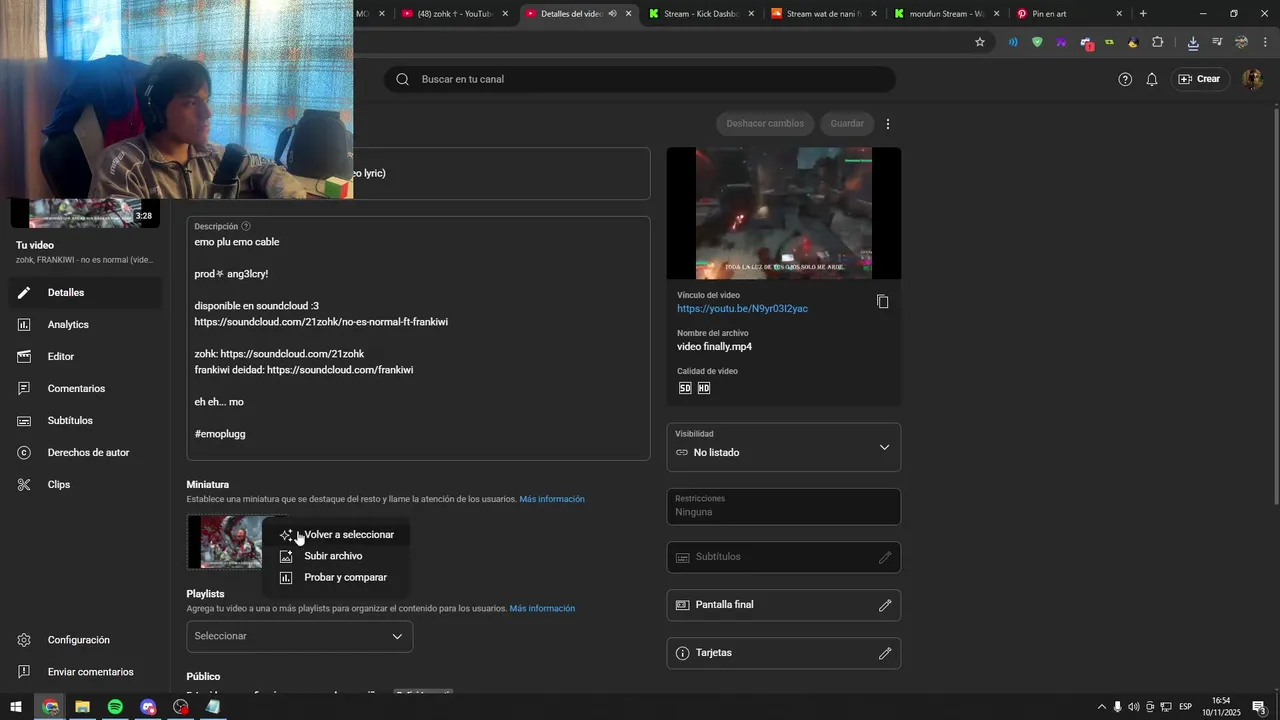
Task: Open the Clips sidebar section
Action: (x=85, y=485)
